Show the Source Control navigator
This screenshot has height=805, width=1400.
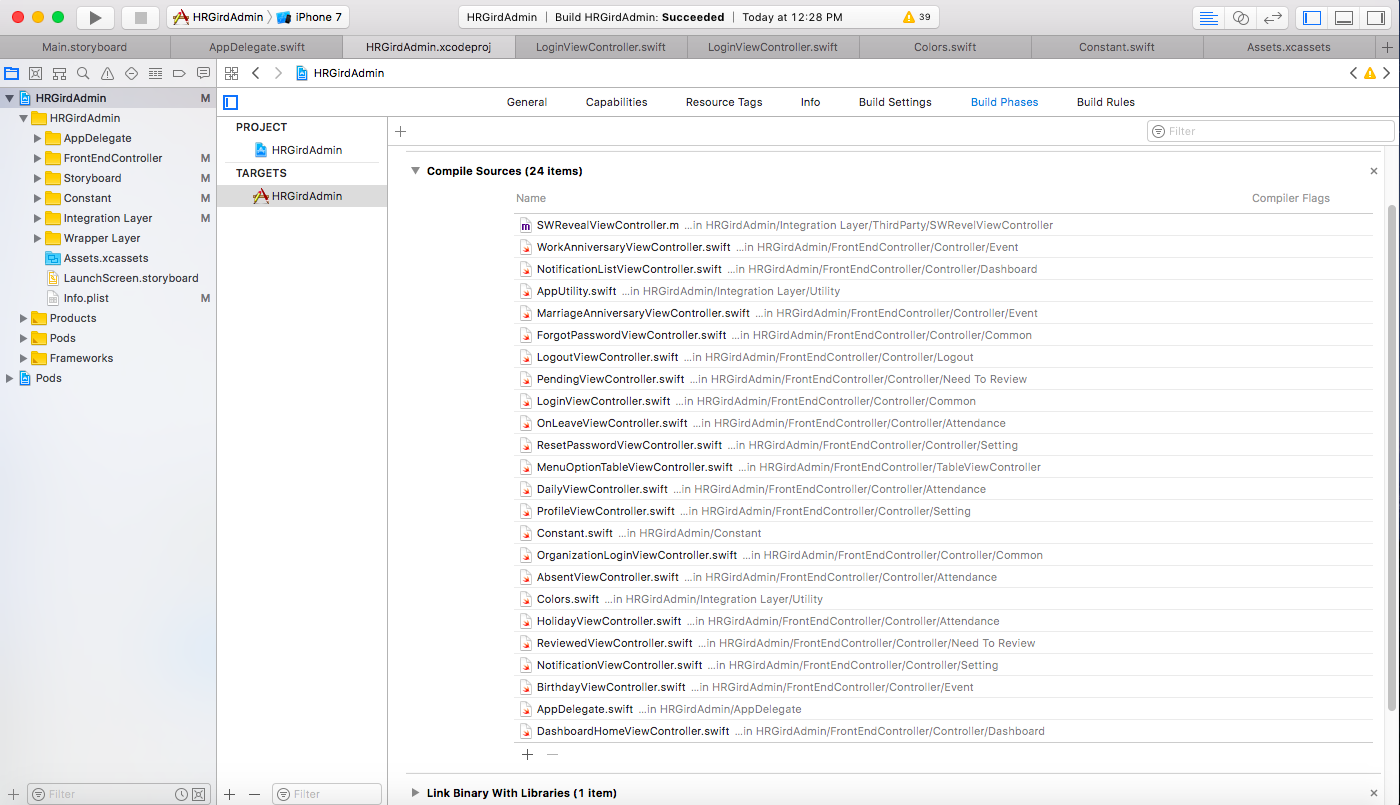(36, 73)
